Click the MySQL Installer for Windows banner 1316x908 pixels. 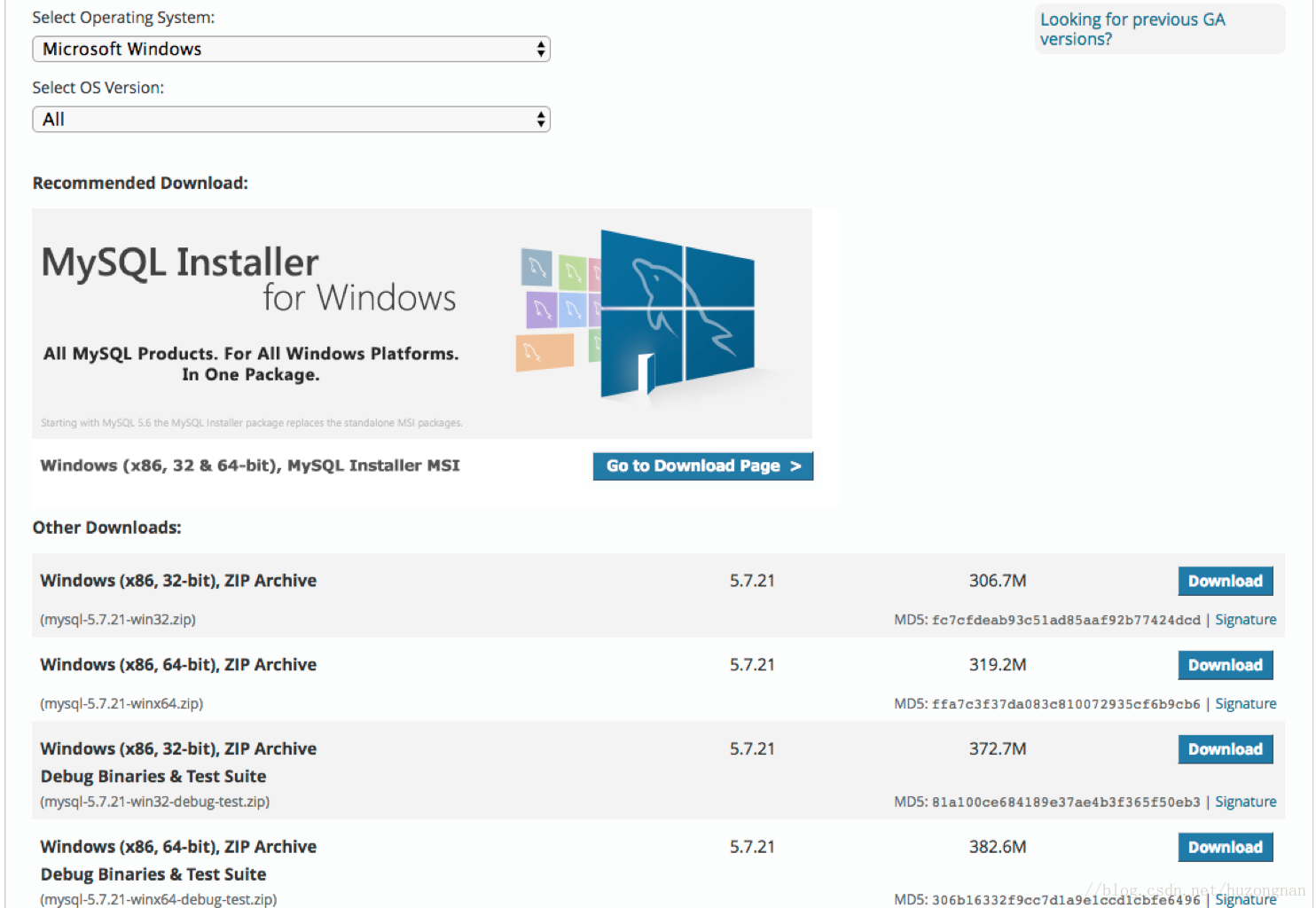coord(422,324)
